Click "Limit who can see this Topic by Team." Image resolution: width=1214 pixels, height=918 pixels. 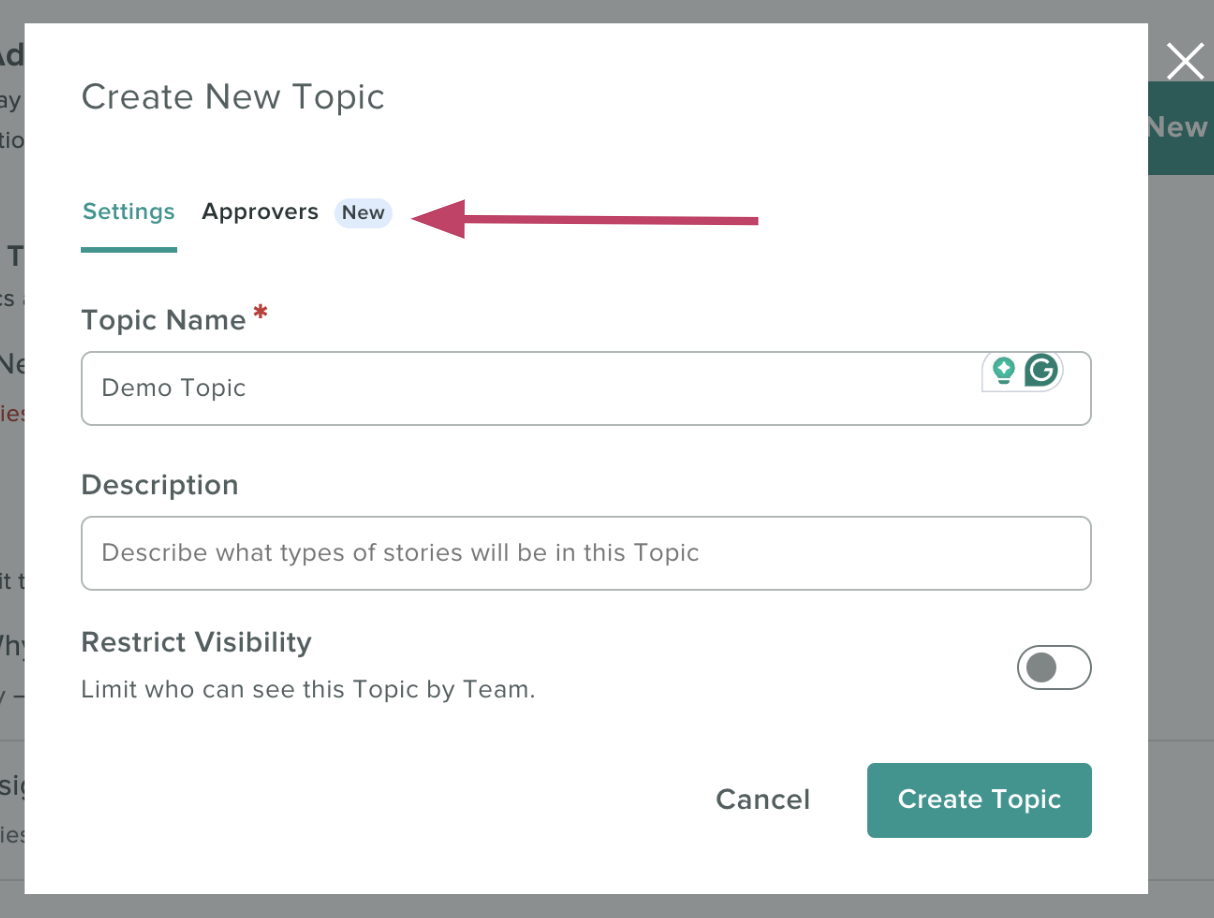point(308,689)
